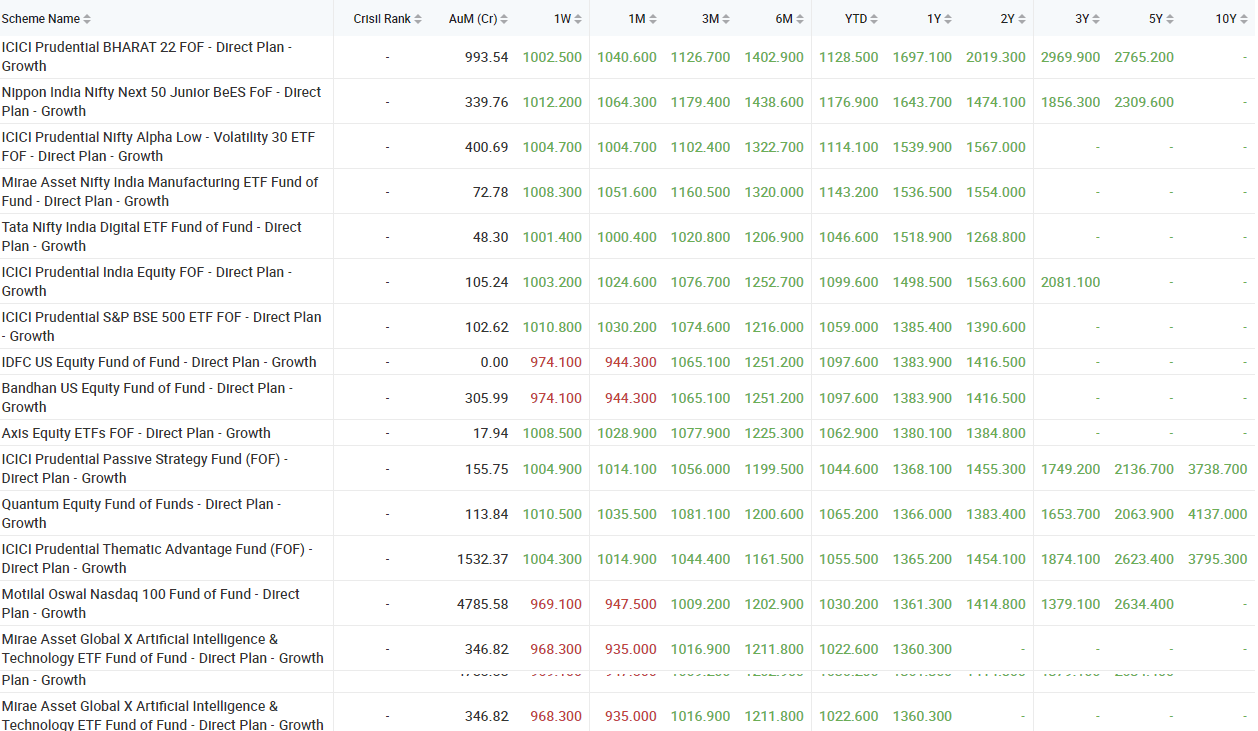Click 3Y value 2969.900 in BHARAT 22 row
The height and width of the screenshot is (731, 1258).
coord(1070,57)
